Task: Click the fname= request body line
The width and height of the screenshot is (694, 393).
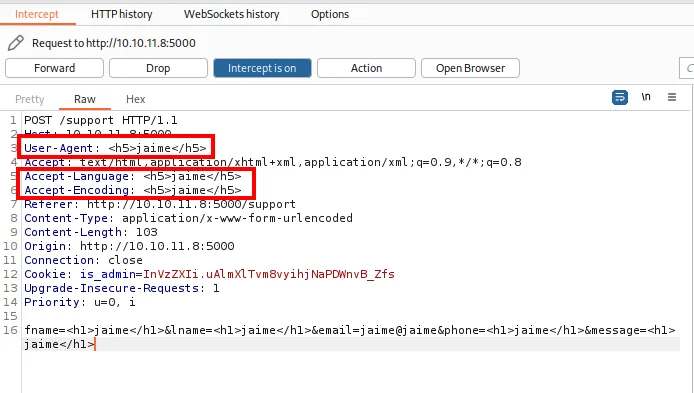Action: 350,337
